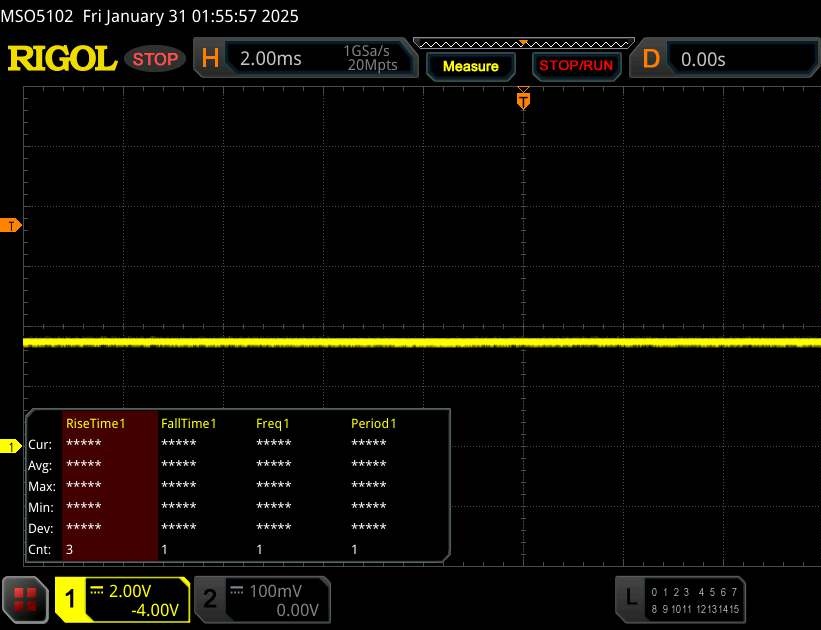Click the STOP/RUN button
The image size is (821, 630).
pyautogui.click(x=576, y=66)
